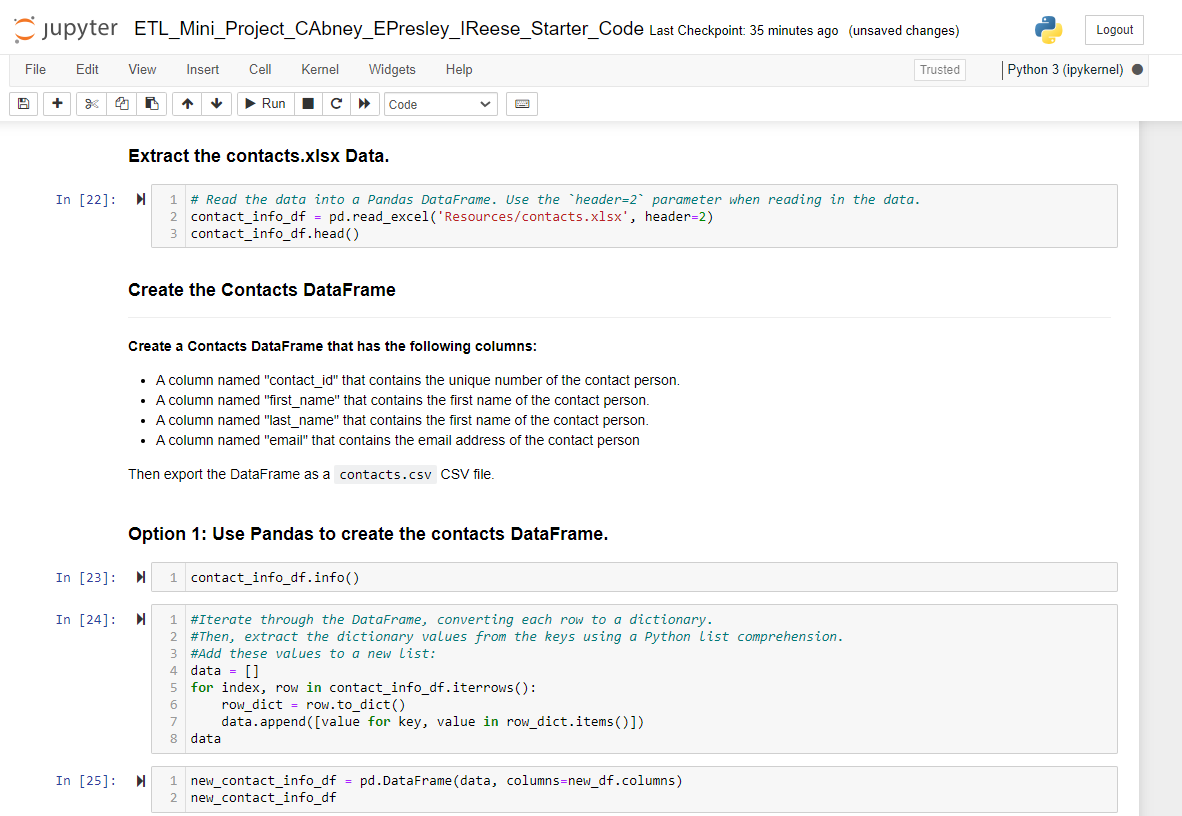Run the selected cell with the Run button
This screenshot has width=1182, height=816.
point(265,103)
